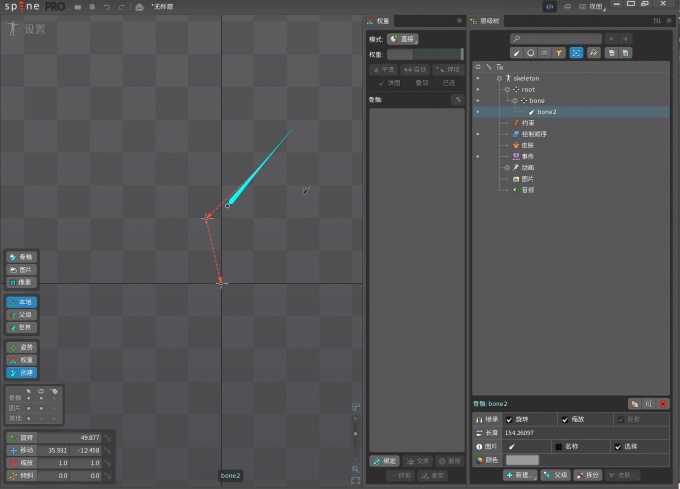This screenshot has height=489, width=680.
Task: Collapse the skeleton tree node
Action: coord(499,78)
